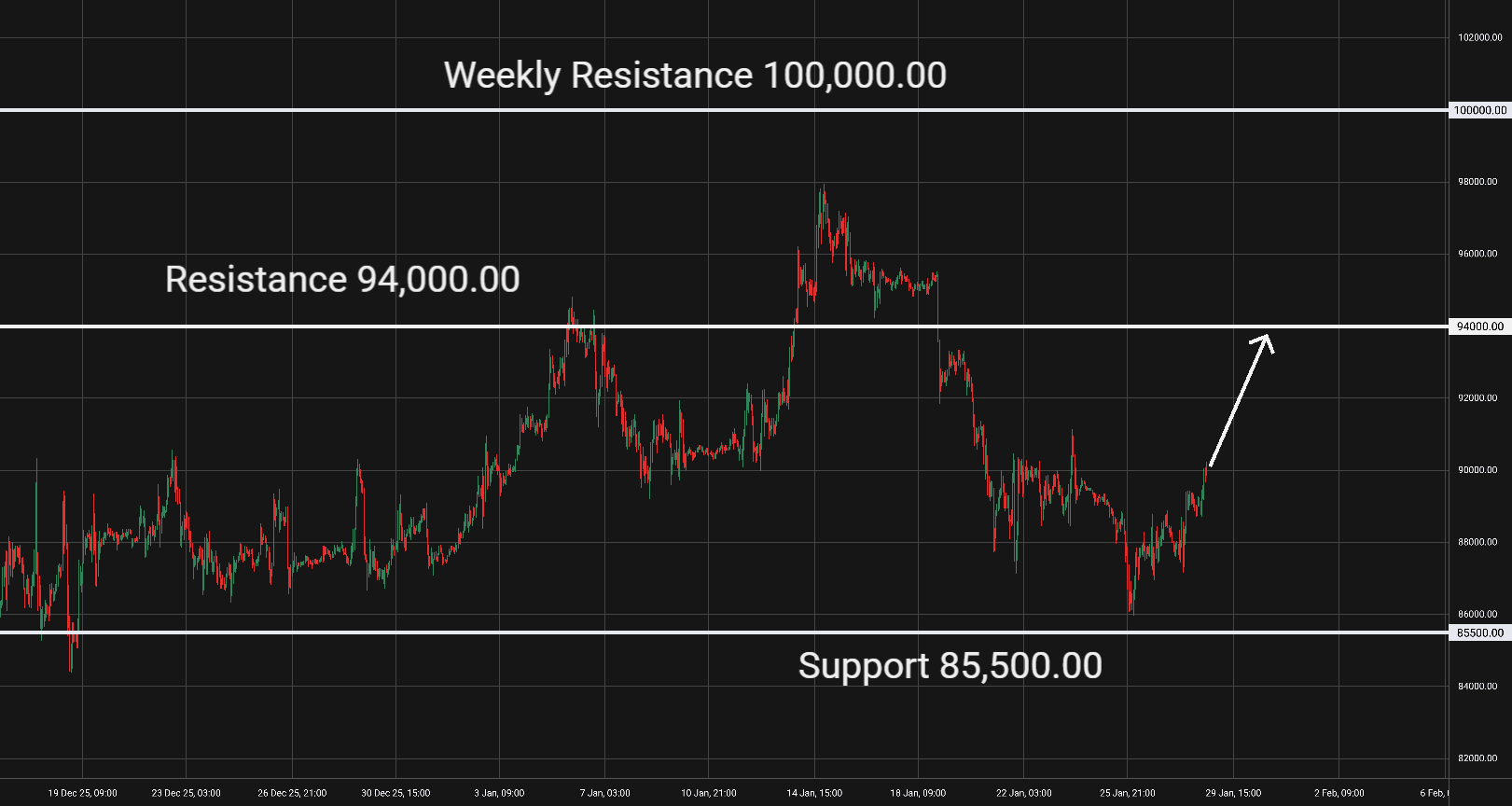Click the 26 Dec 25, 21:00 time label
1512x806 pixels.
pyautogui.click(x=292, y=793)
